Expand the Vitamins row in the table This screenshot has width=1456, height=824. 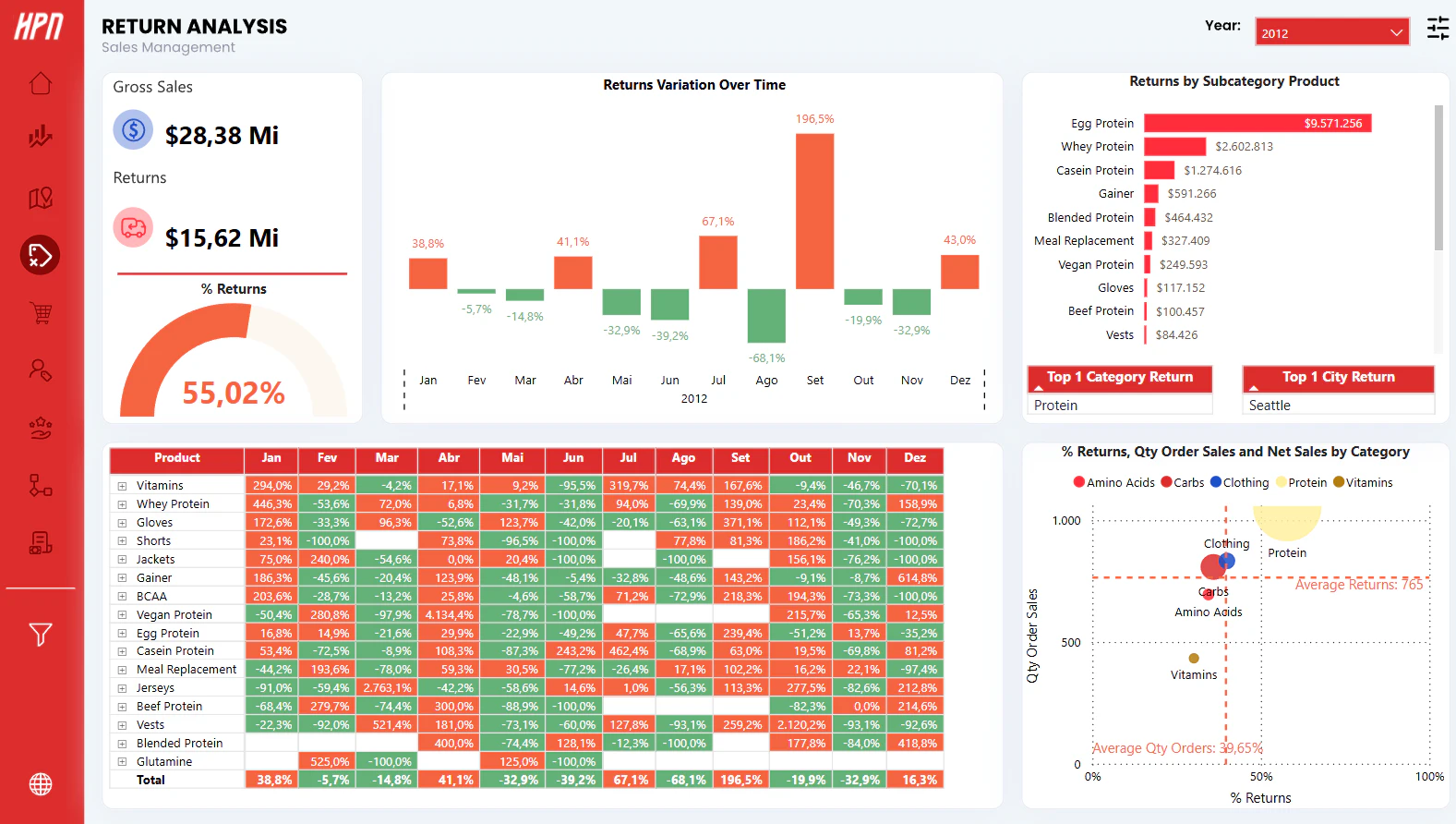[121, 486]
